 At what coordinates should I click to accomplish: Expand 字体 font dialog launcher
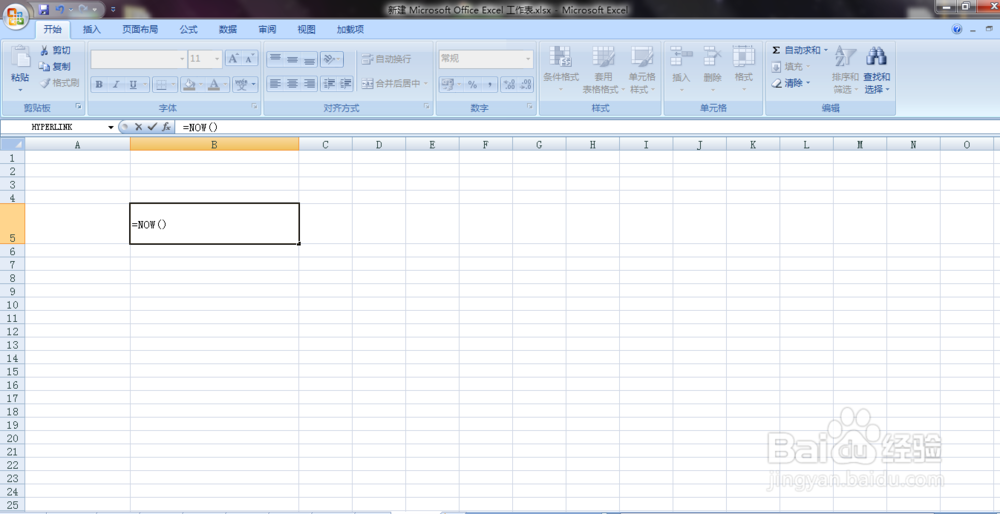point(254,107)
